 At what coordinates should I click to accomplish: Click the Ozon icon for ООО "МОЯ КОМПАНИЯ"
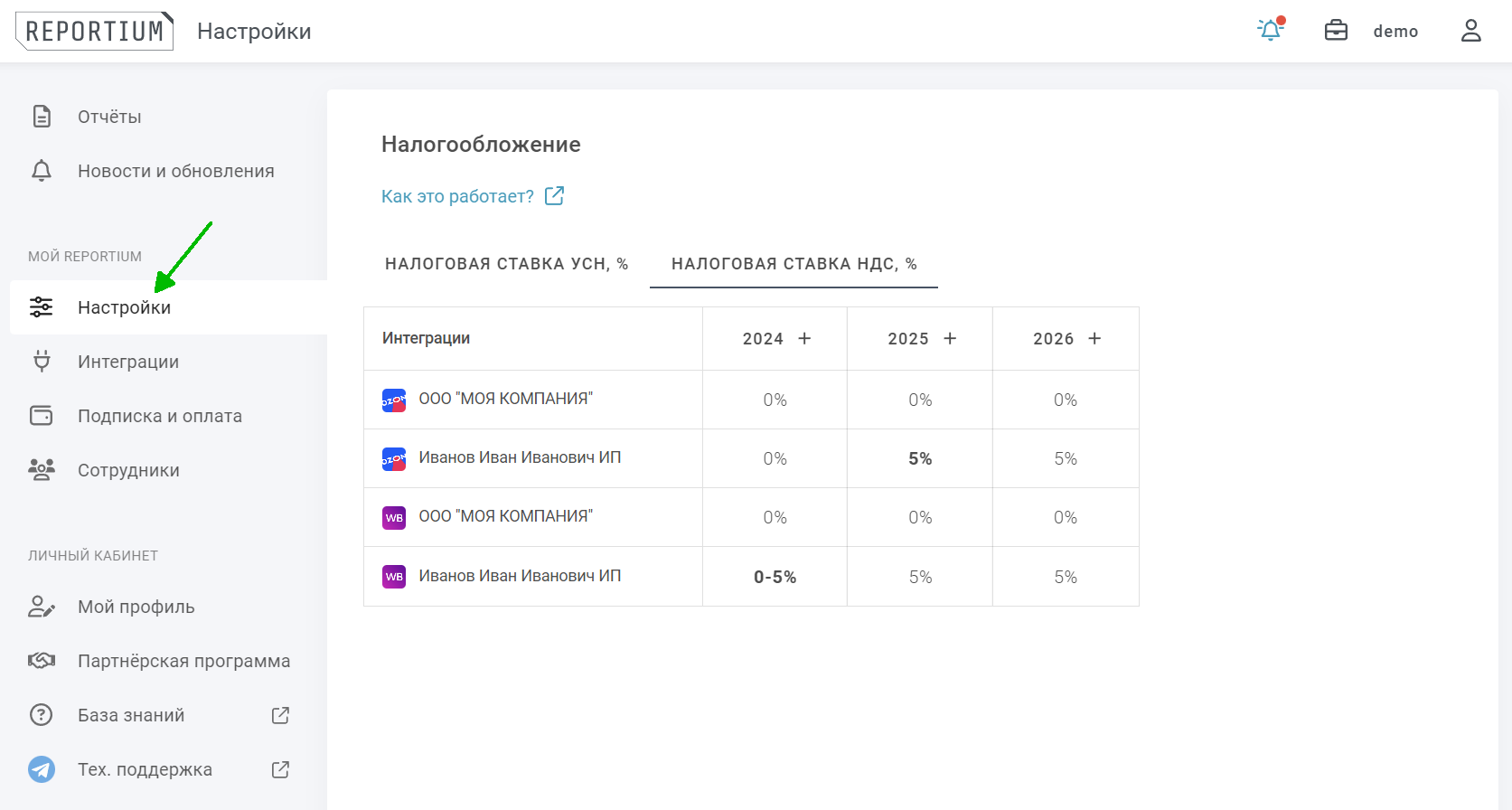(x=394, y=400)
